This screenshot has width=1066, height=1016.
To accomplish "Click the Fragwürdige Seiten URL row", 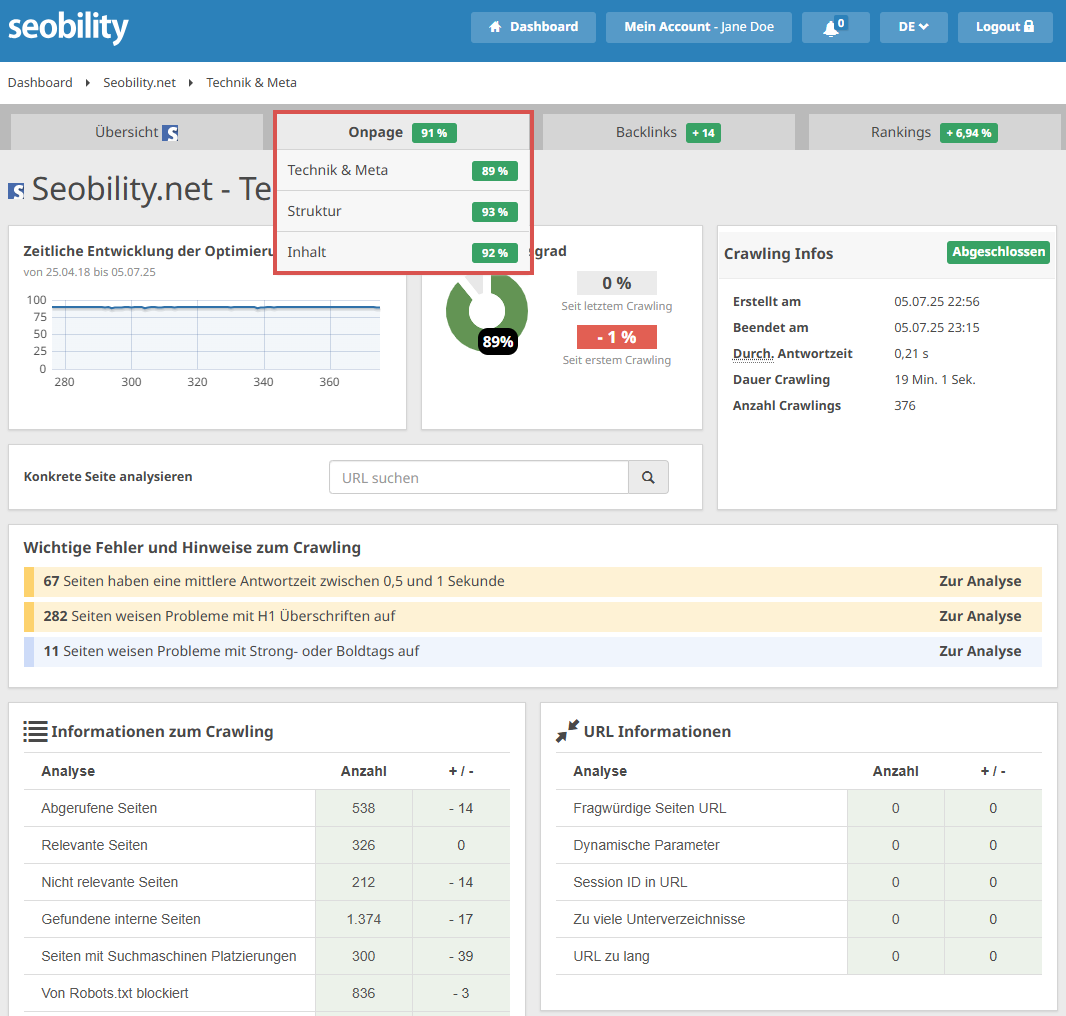I will (x=799, y=808).
